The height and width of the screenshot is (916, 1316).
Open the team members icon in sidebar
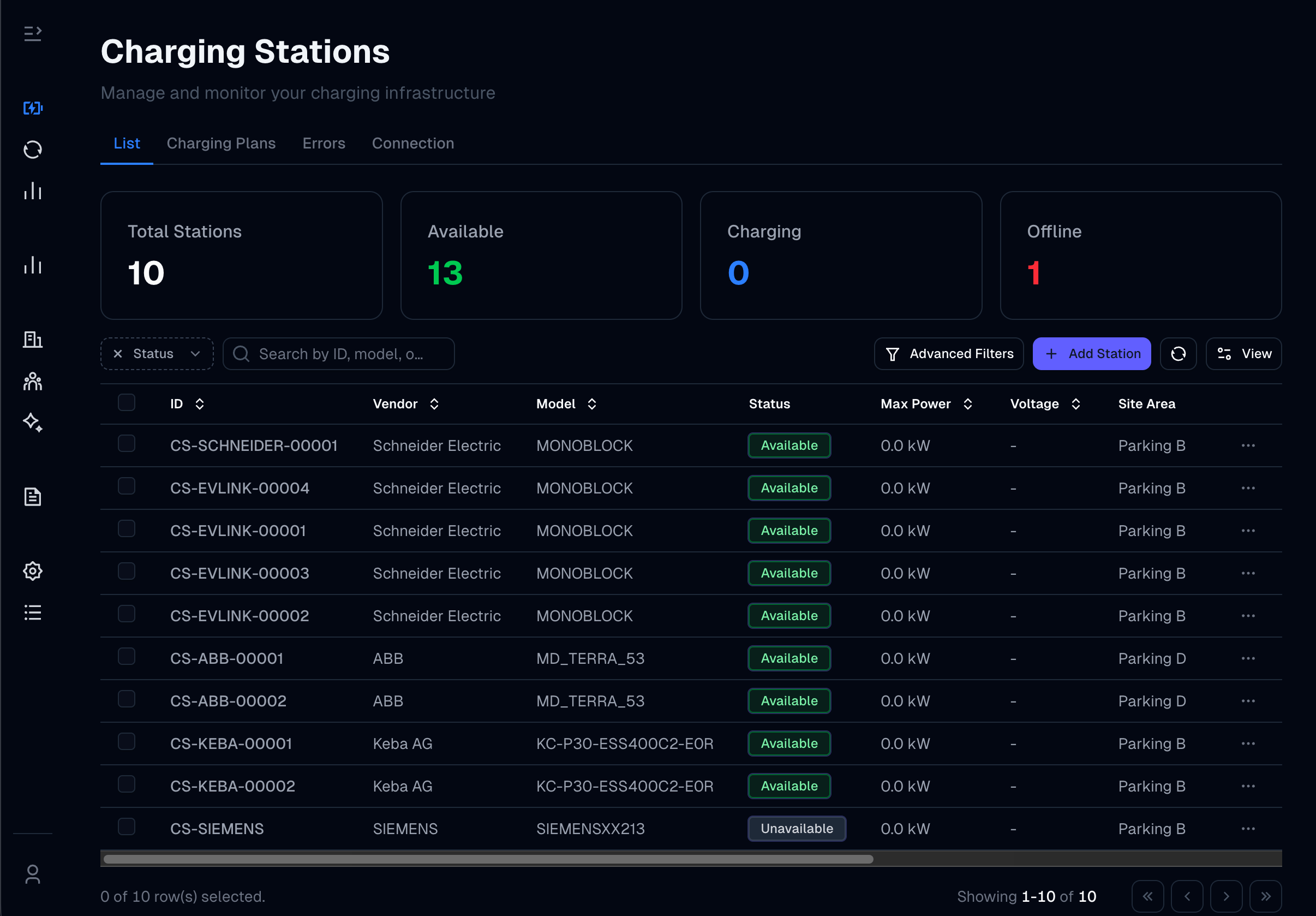pos(33,382)
